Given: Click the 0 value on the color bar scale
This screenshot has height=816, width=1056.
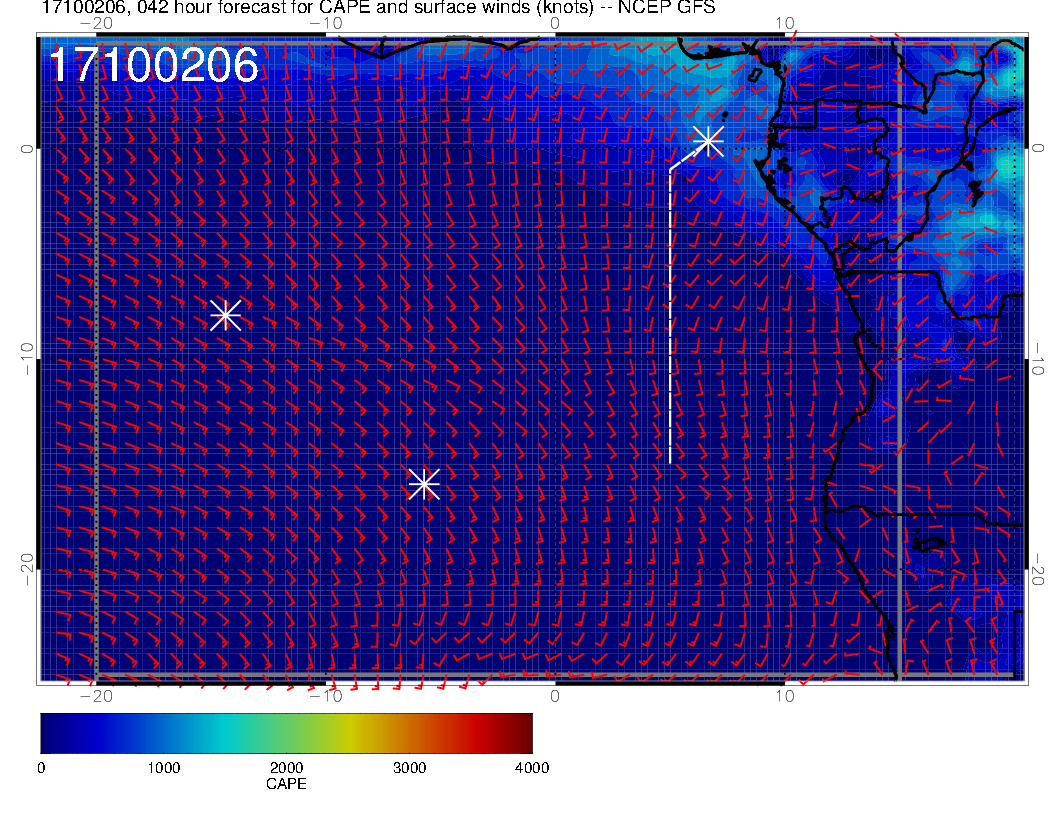Looking at the screenshot, I should pyautogui.click(x=41, y=768).
